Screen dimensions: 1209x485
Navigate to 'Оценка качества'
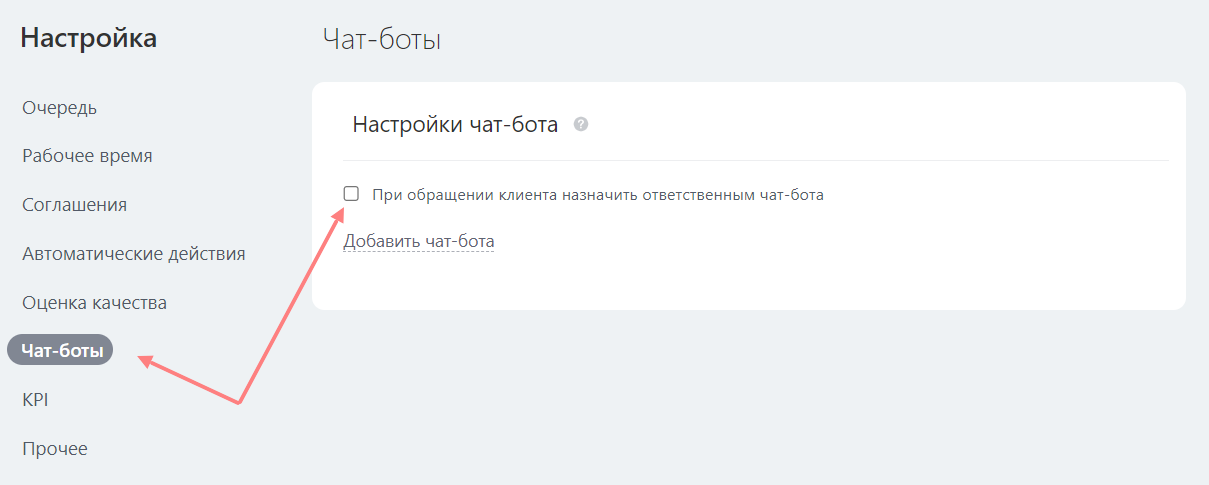[x=94, y=302]
